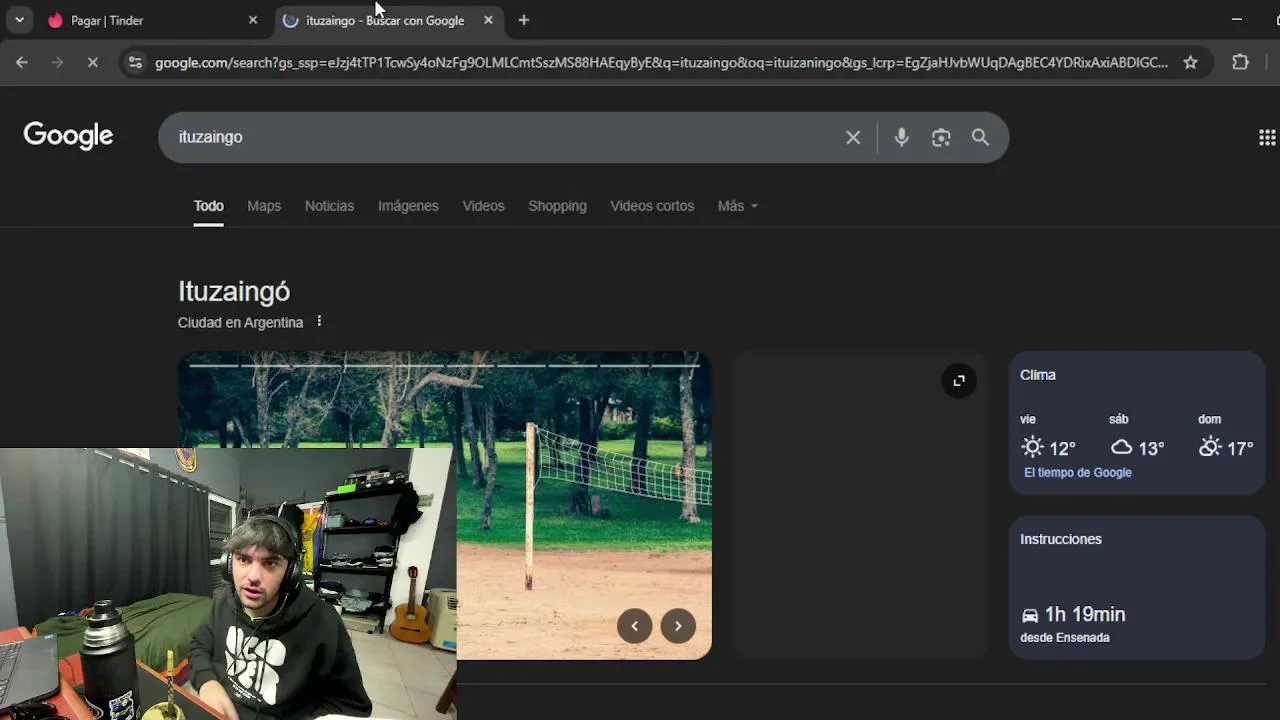
Task: Select Sunday 17° weather forecast
Action: pos(1226,436)
